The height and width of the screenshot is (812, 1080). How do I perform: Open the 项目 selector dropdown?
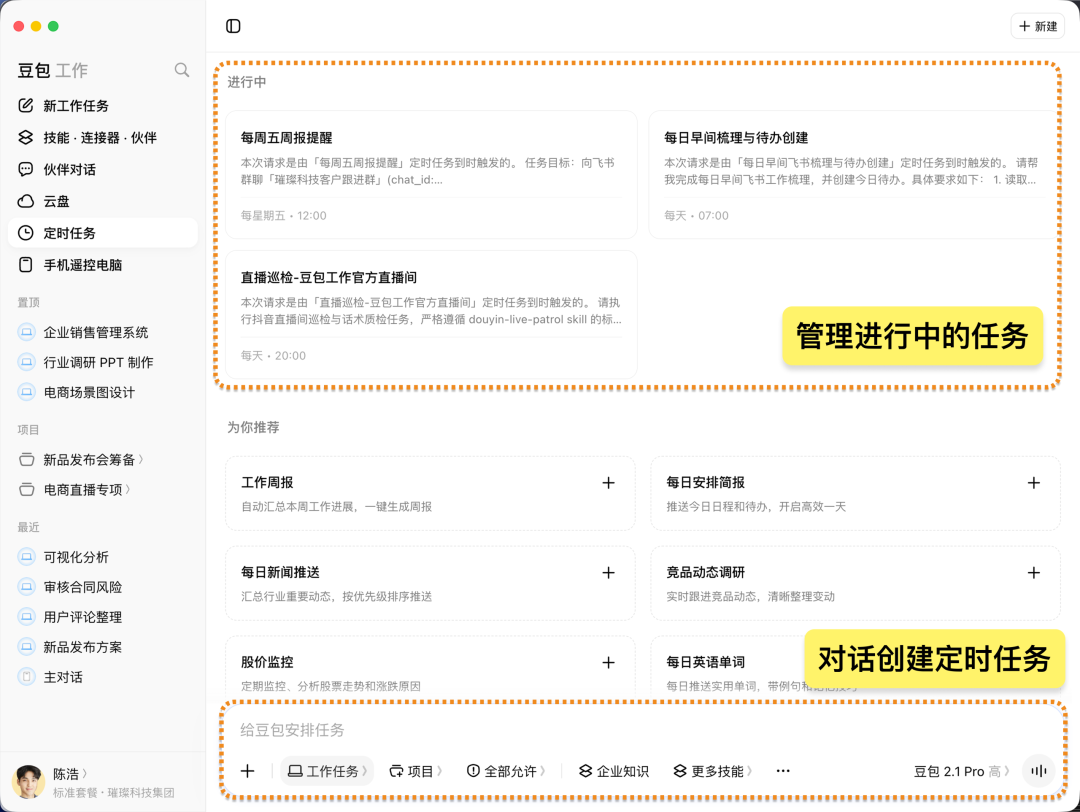415,771
